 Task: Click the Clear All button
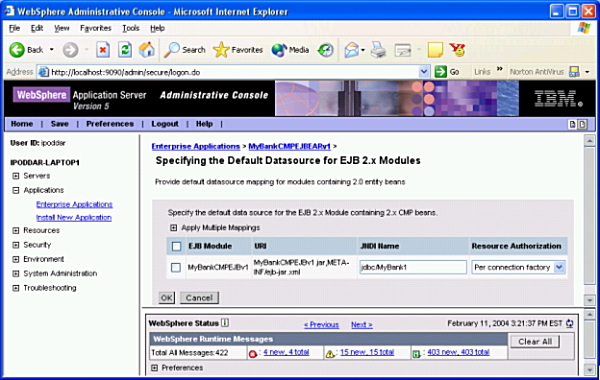535,341
